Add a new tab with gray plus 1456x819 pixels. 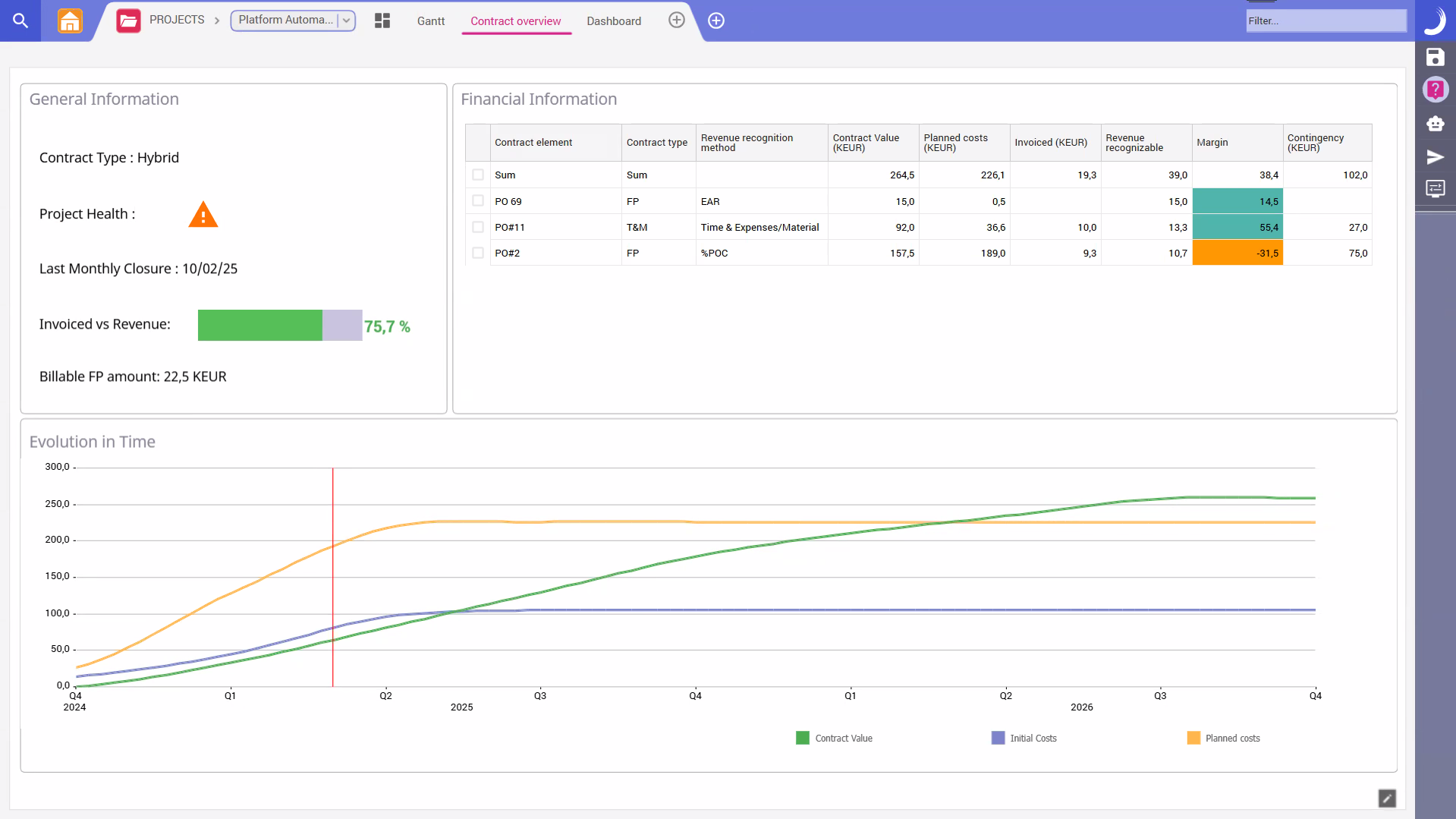pos(677,20)
